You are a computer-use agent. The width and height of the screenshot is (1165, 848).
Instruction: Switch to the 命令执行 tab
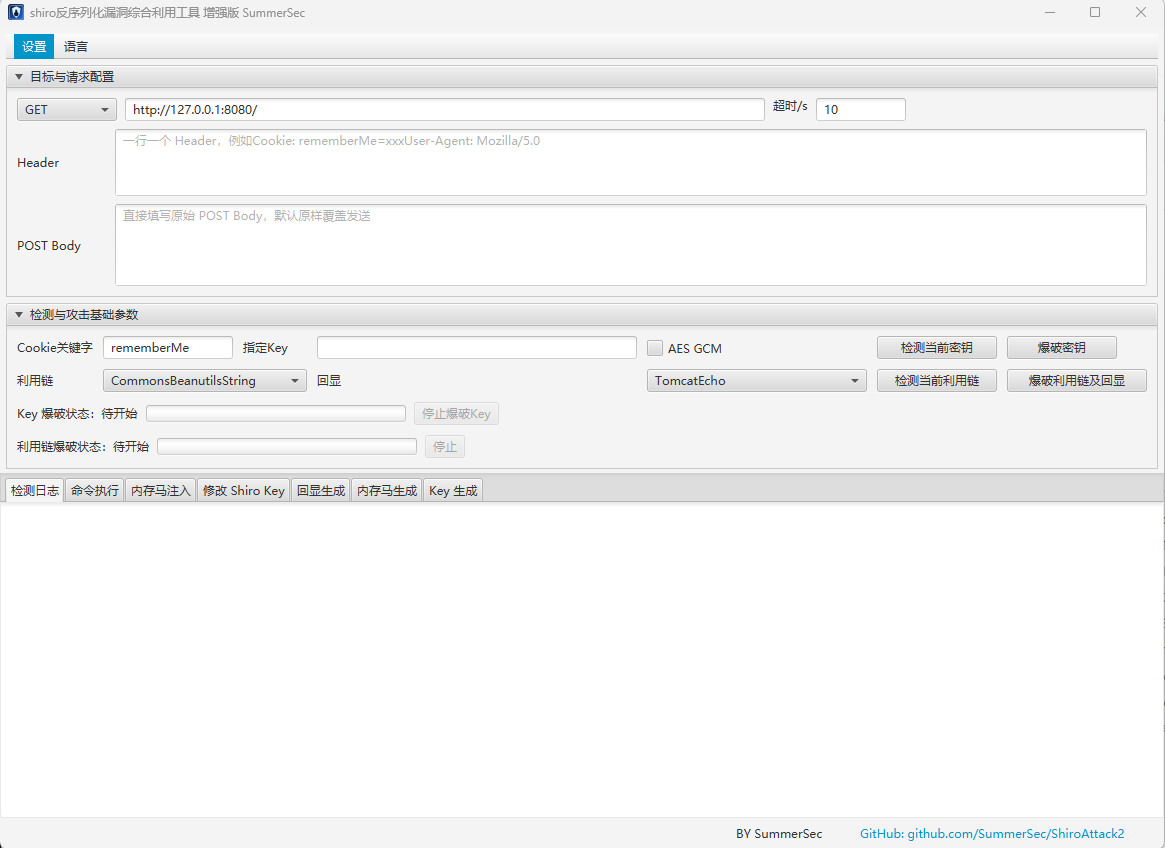tap(95, 491)
